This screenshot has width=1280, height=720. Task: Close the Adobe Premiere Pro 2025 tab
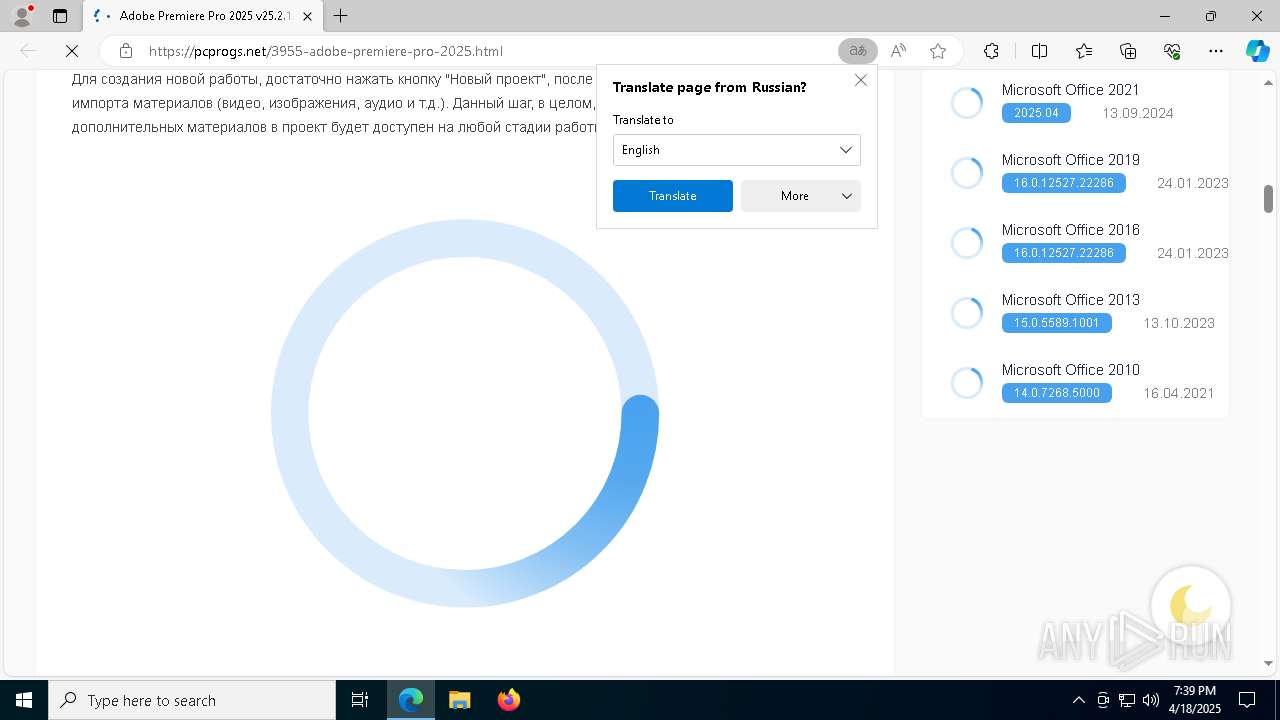pos(307,16)
